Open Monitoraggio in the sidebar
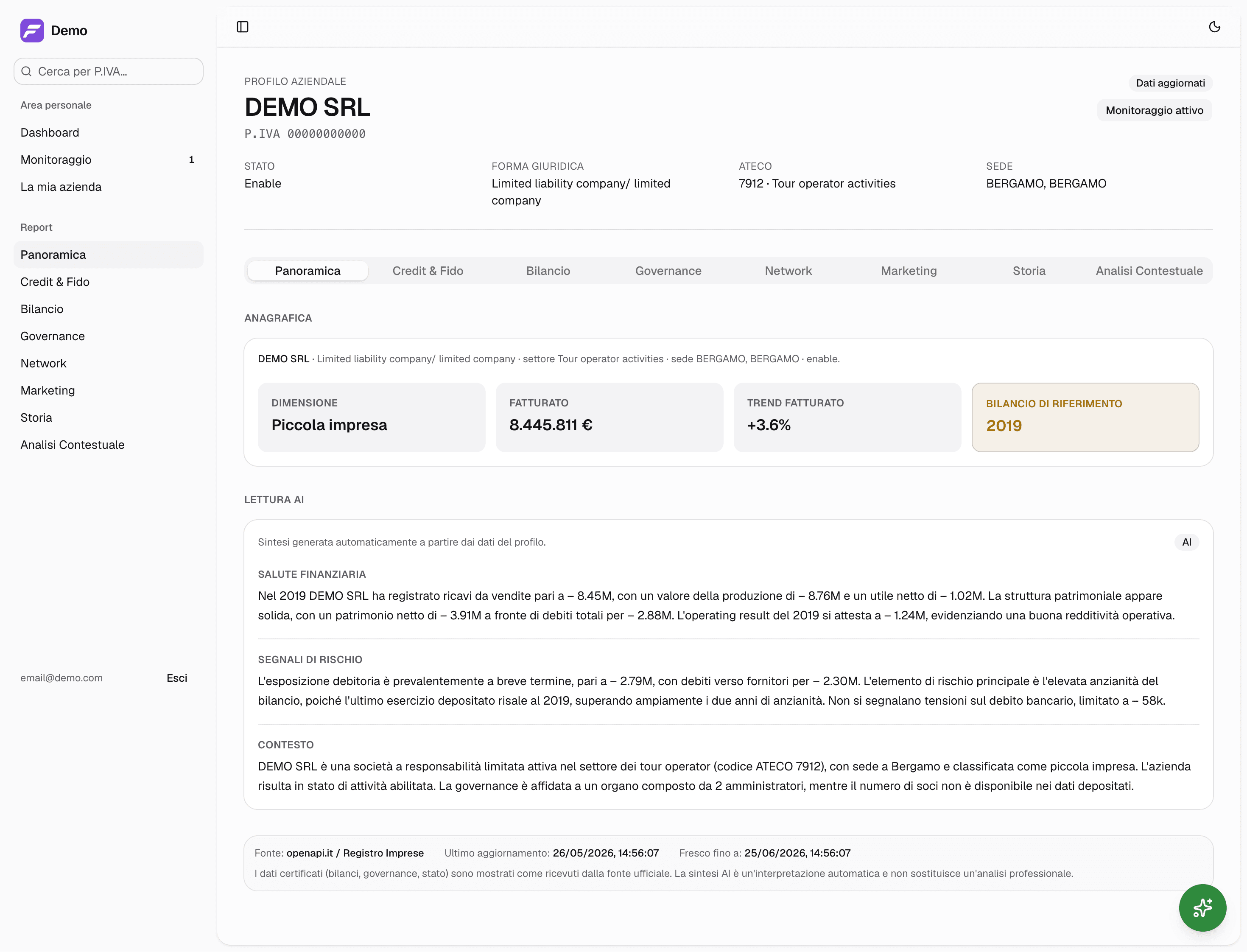Screen dimensions: 1247x952 pyautogui.click(x=109, y=160)
